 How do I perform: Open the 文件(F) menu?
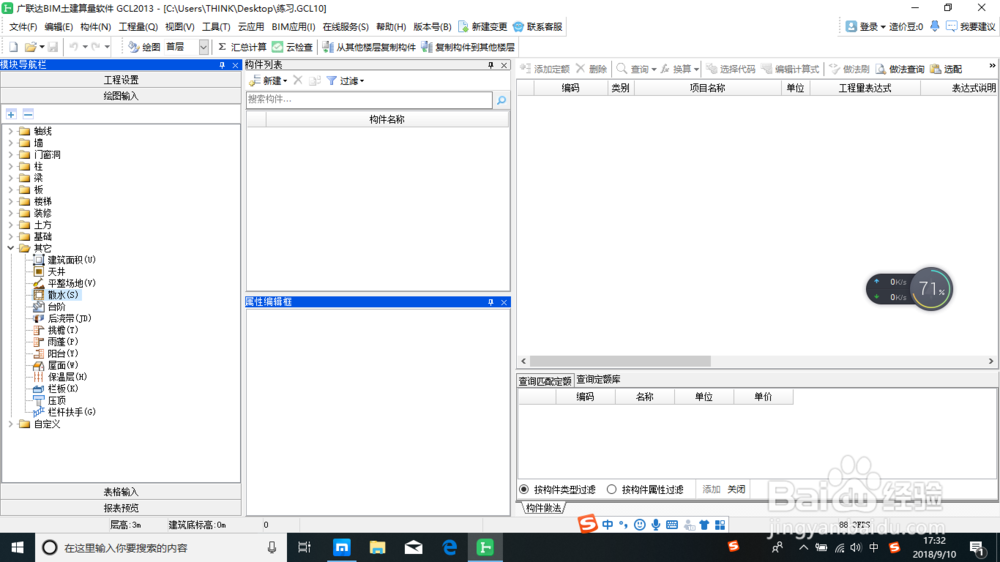[23, 27]
